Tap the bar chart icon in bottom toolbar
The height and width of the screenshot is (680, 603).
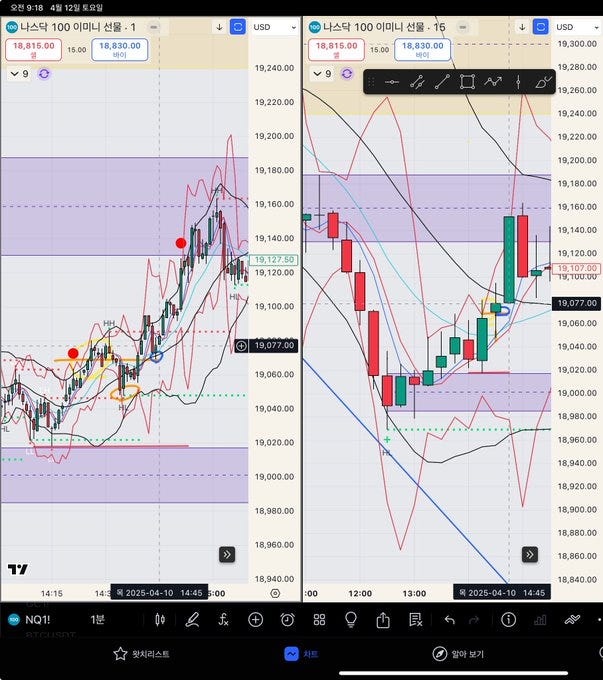click(540, 620)
